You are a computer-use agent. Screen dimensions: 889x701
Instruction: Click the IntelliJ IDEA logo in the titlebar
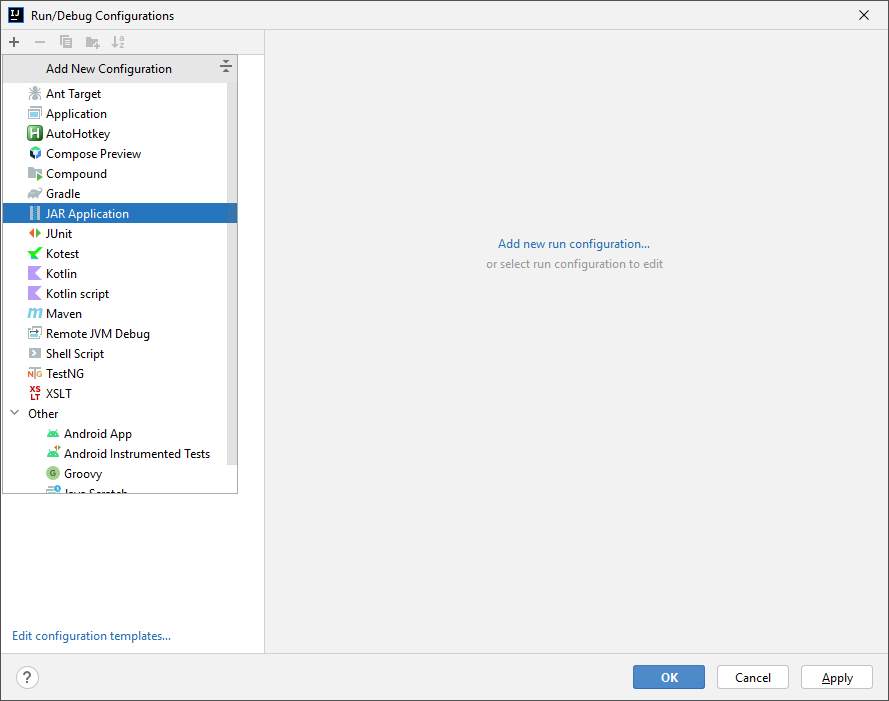14,15
